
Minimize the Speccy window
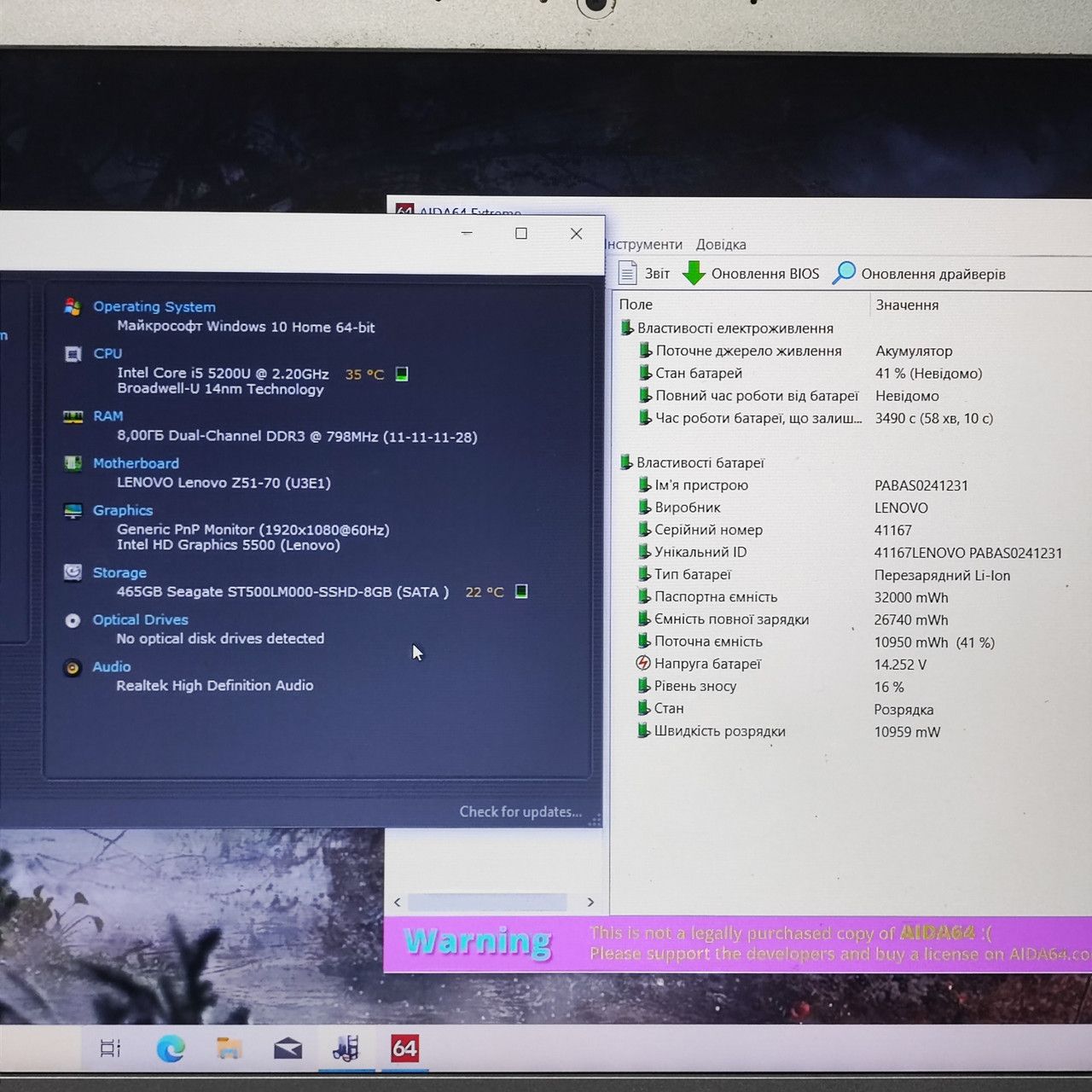[467, 233]
